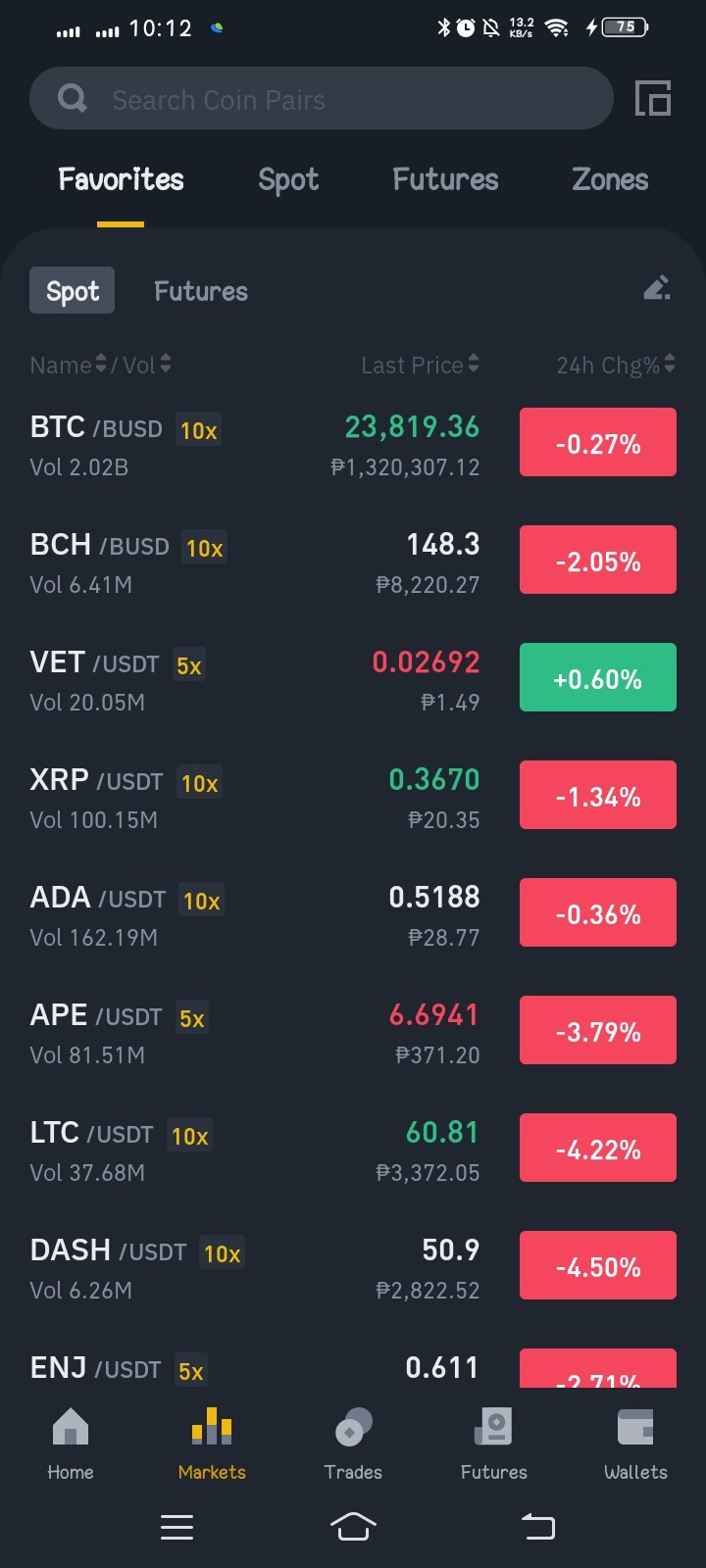The width and height of the screenshot is (706, 1568).
Task: Open the BTC/BUSD pair row
Action: [x=353, y=444]
